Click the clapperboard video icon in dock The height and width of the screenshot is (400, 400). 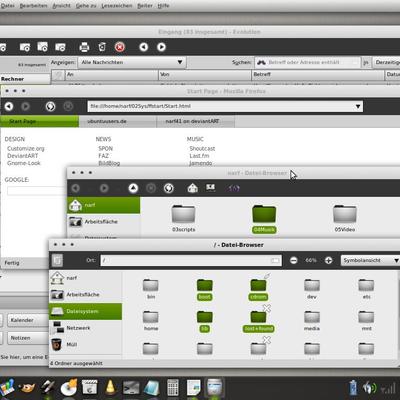coord(90,387)
